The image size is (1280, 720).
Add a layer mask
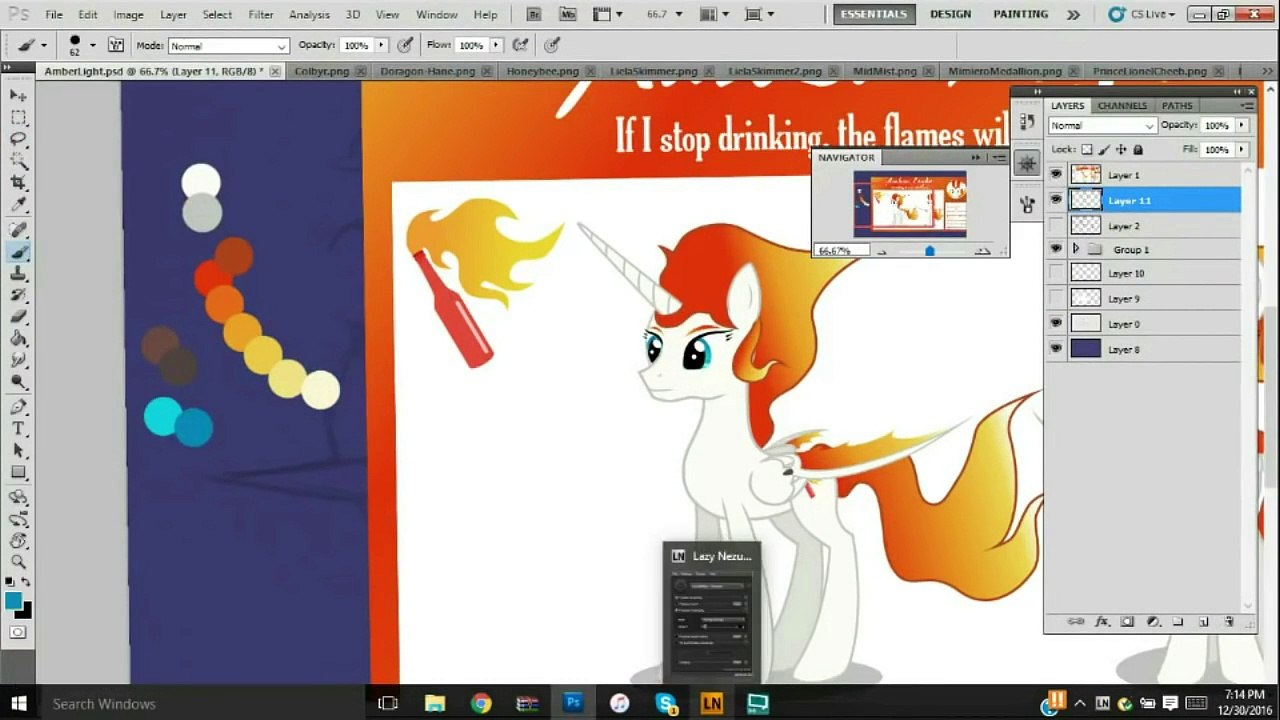(x=1127, y=621)
